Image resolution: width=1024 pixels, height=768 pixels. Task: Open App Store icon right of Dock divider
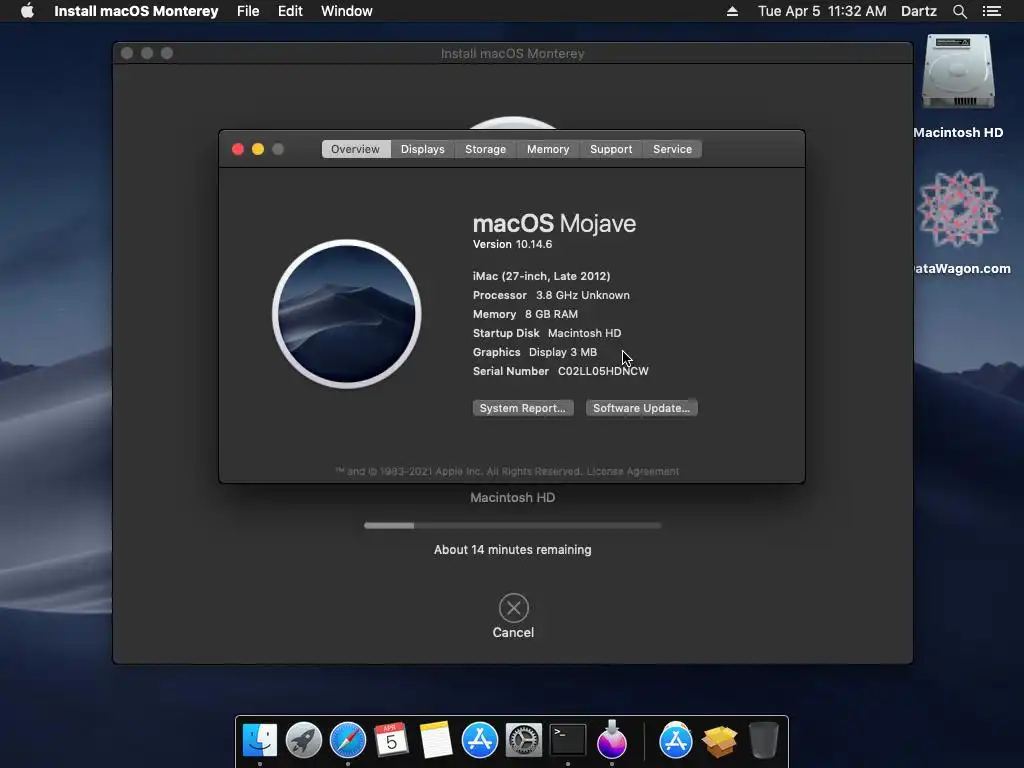pyautogui.click(x=675, y=740)
